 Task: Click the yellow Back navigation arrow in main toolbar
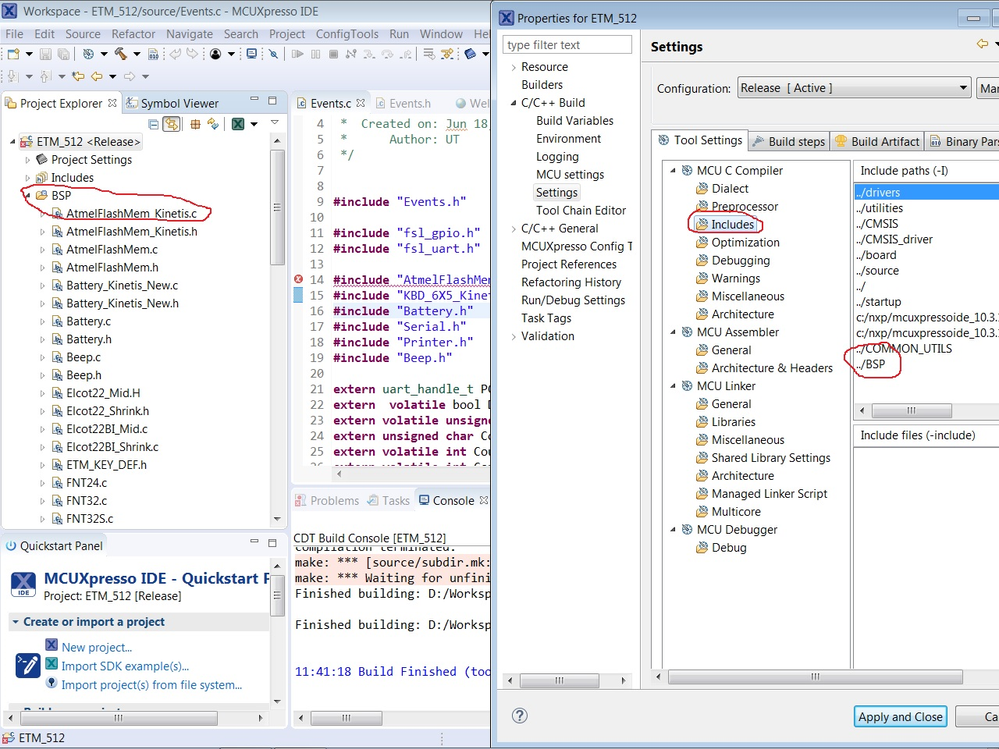(x=97, y=76)
